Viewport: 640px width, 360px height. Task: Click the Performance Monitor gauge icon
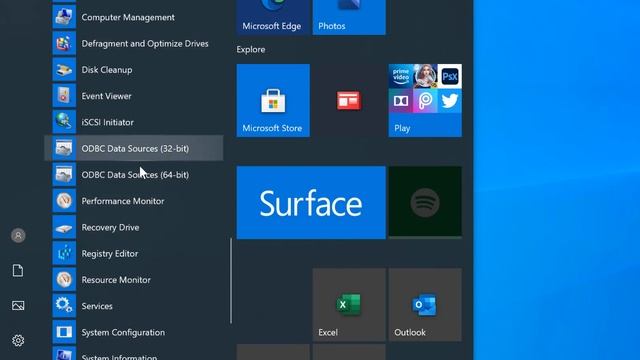64,201
